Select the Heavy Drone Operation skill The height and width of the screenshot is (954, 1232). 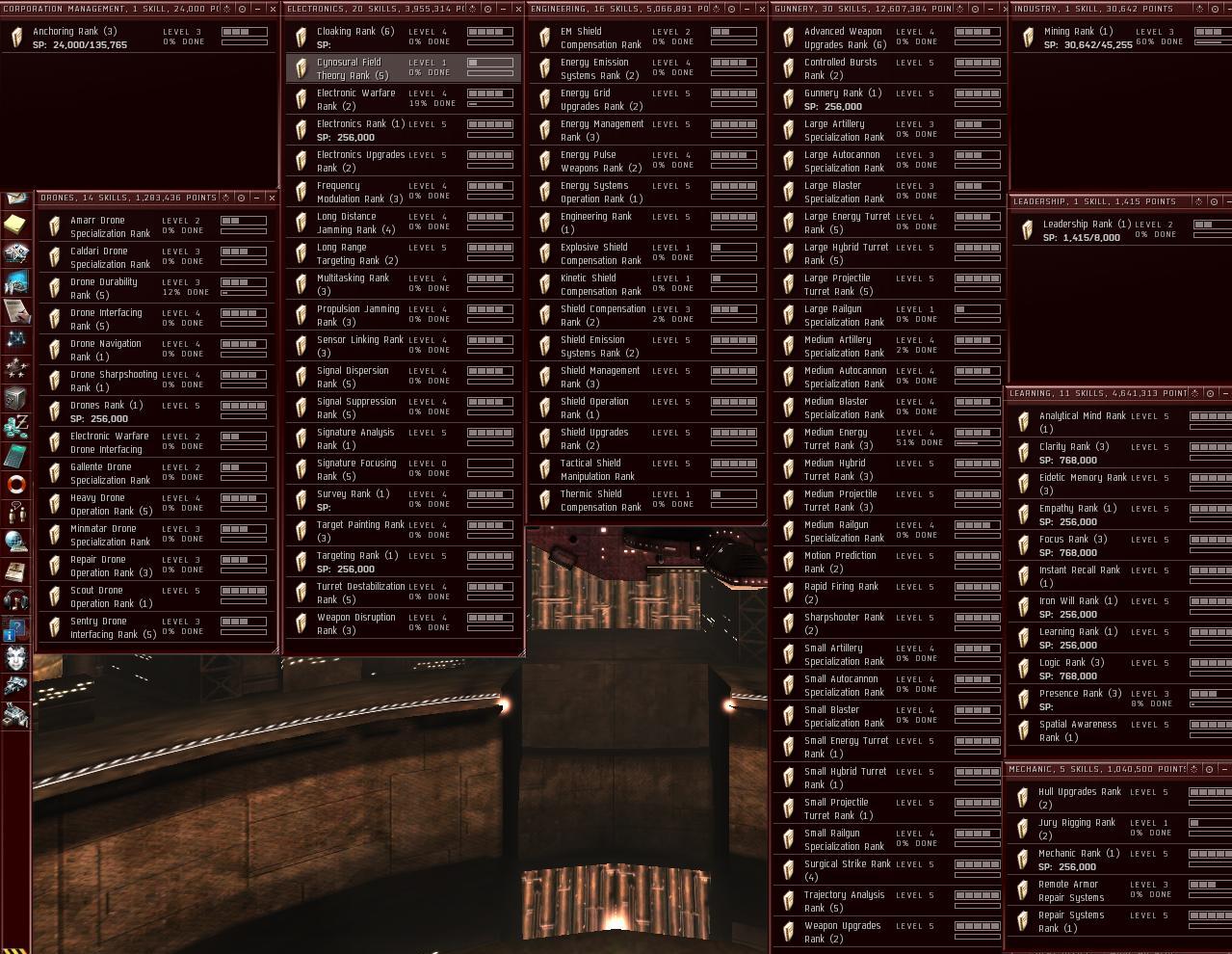[x=156, y=504]
